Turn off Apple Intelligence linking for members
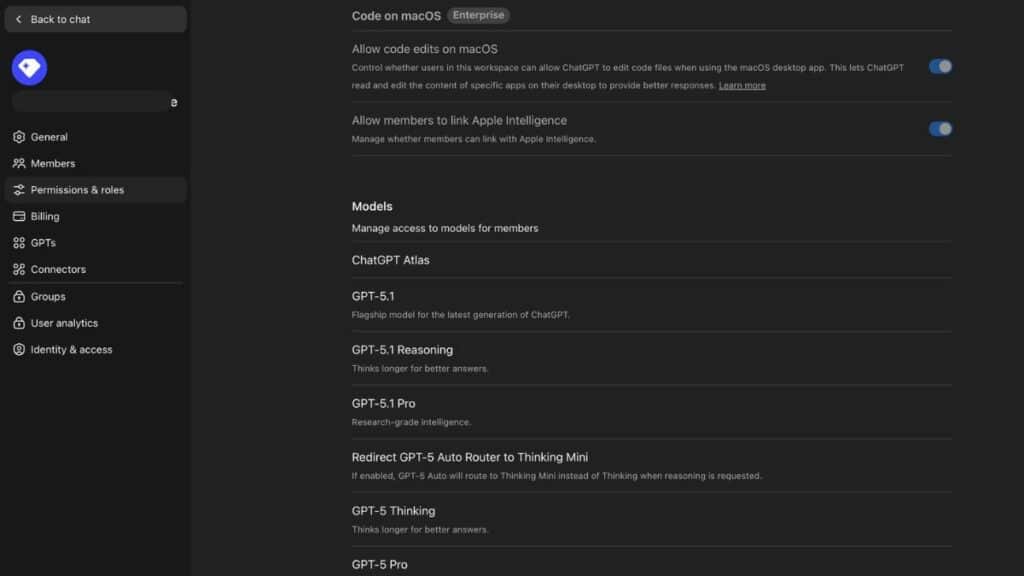Screen dimensions: 1024x576 [939, 128]
